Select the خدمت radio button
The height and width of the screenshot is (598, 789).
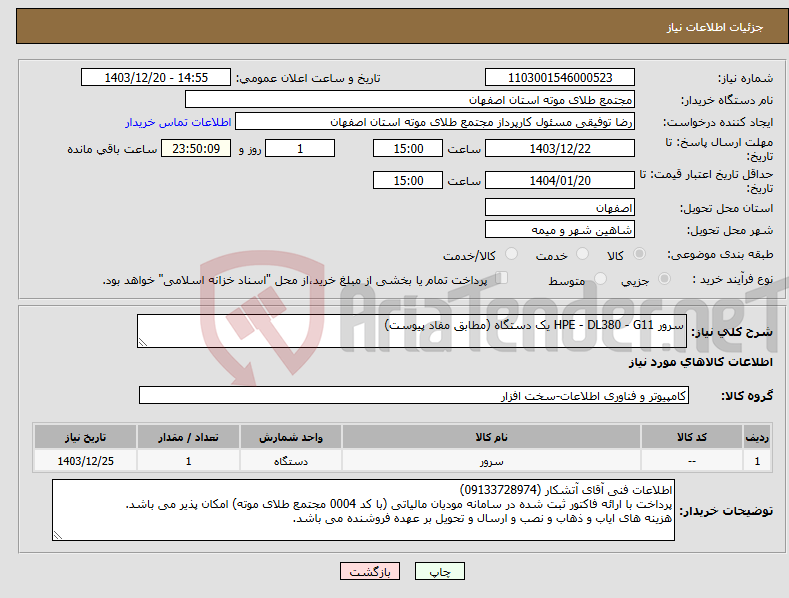click(x=582, y=254)
